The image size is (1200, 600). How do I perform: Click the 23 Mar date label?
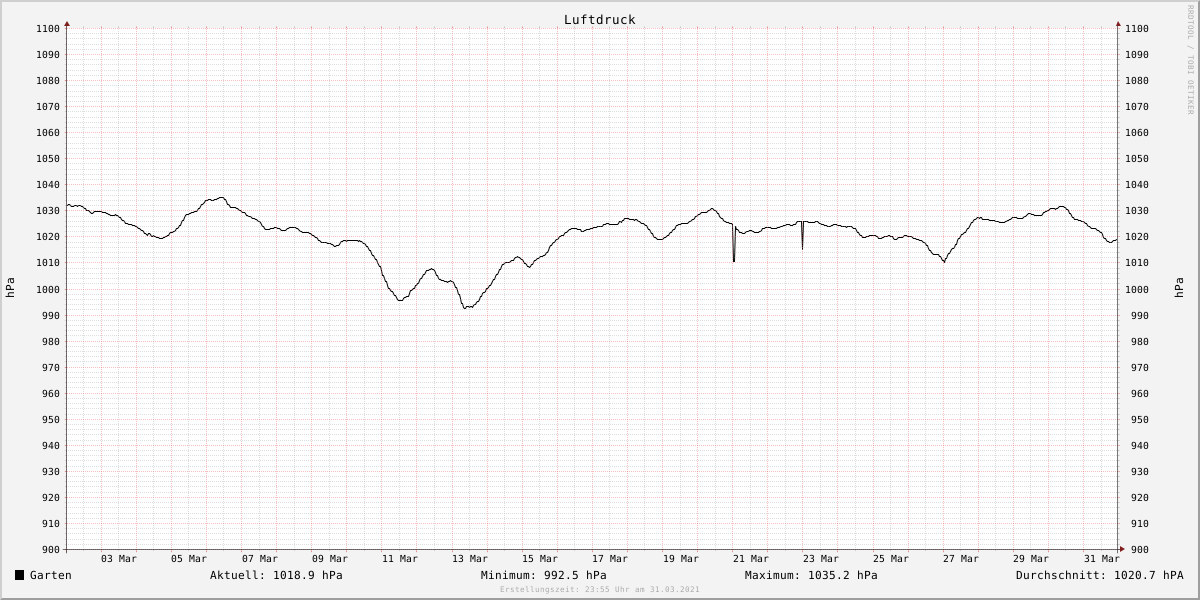[x=821, y=559]
